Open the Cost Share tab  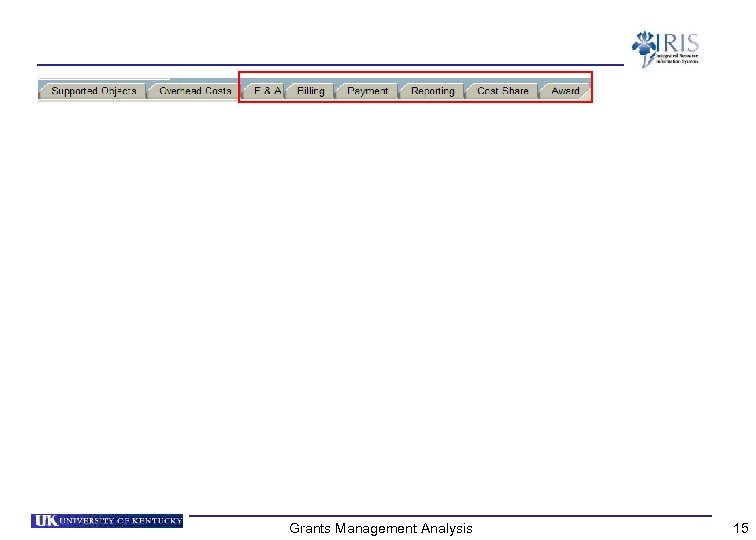(x=502, y=91)
